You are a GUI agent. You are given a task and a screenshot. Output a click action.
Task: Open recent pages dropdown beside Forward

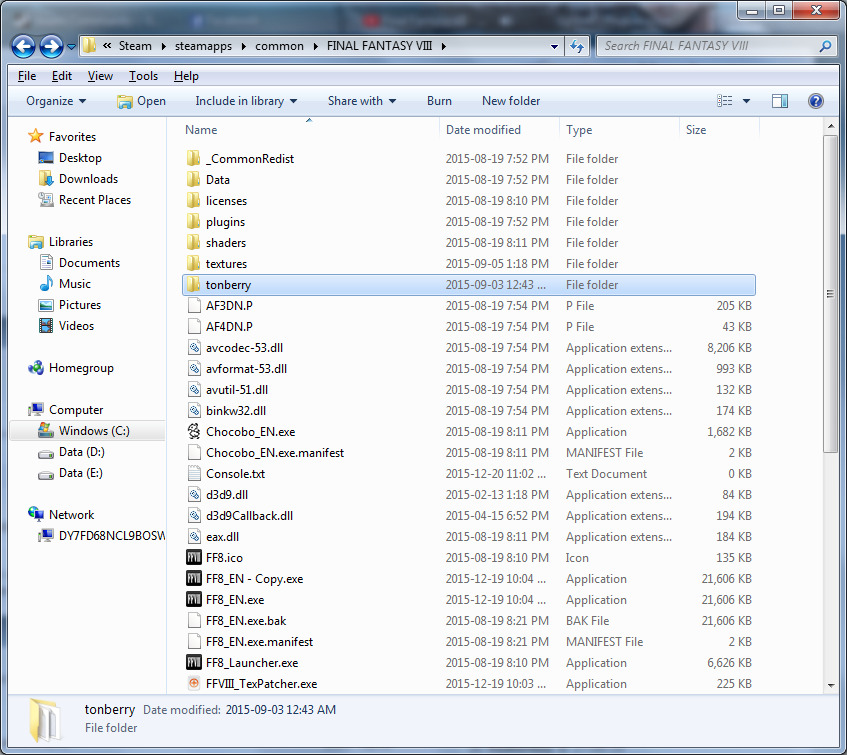(x=71, y=47)
